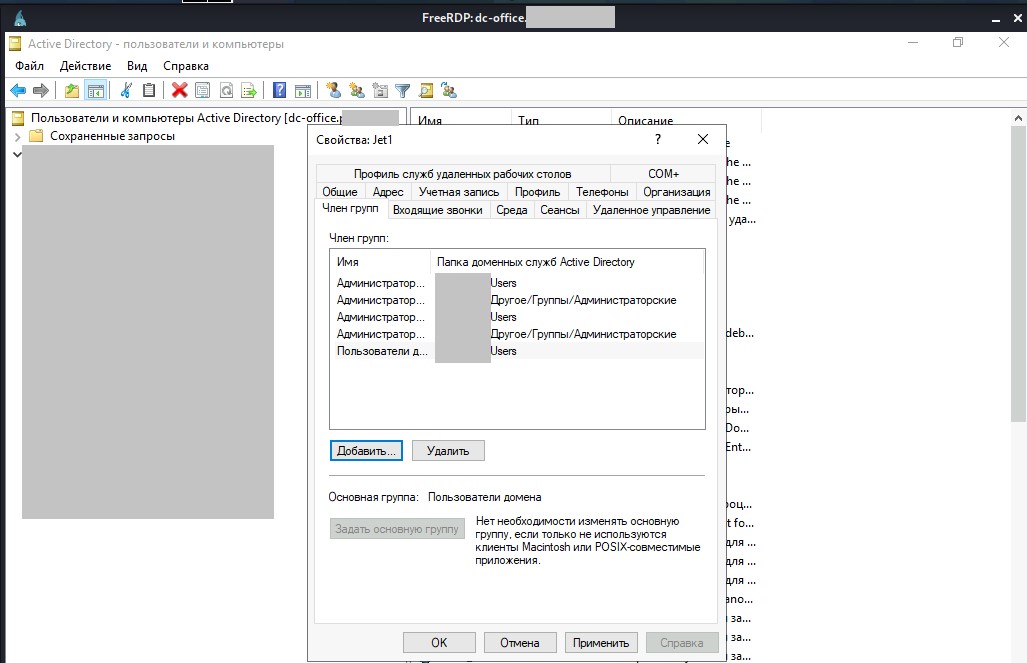The height and width of the screenshot is (663, 1027).
Task: Click the Имя column header in group list
Action: click(x=379, y=262)
